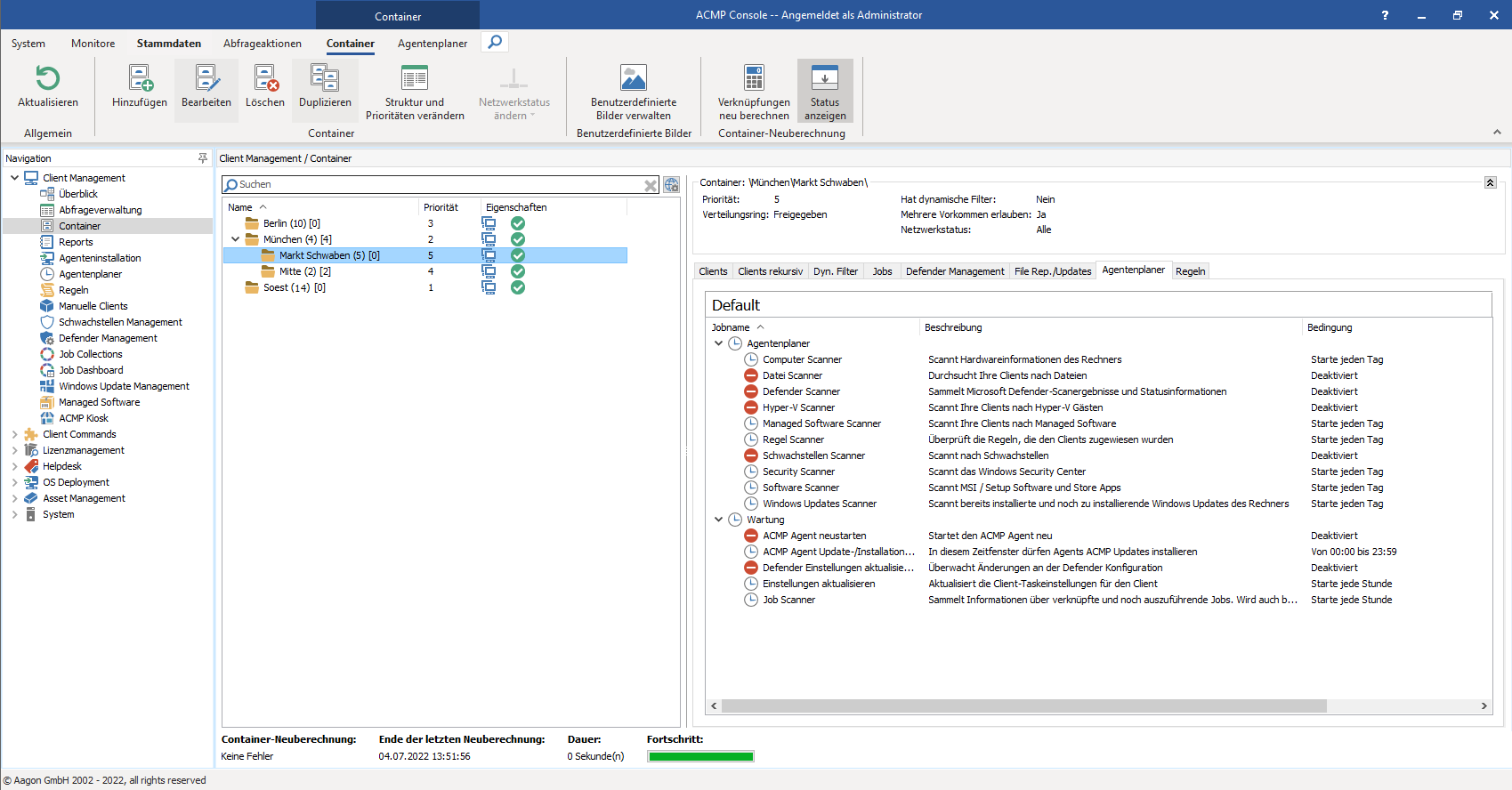
Task: Switch to the Jobs tab
Action: 882,271
